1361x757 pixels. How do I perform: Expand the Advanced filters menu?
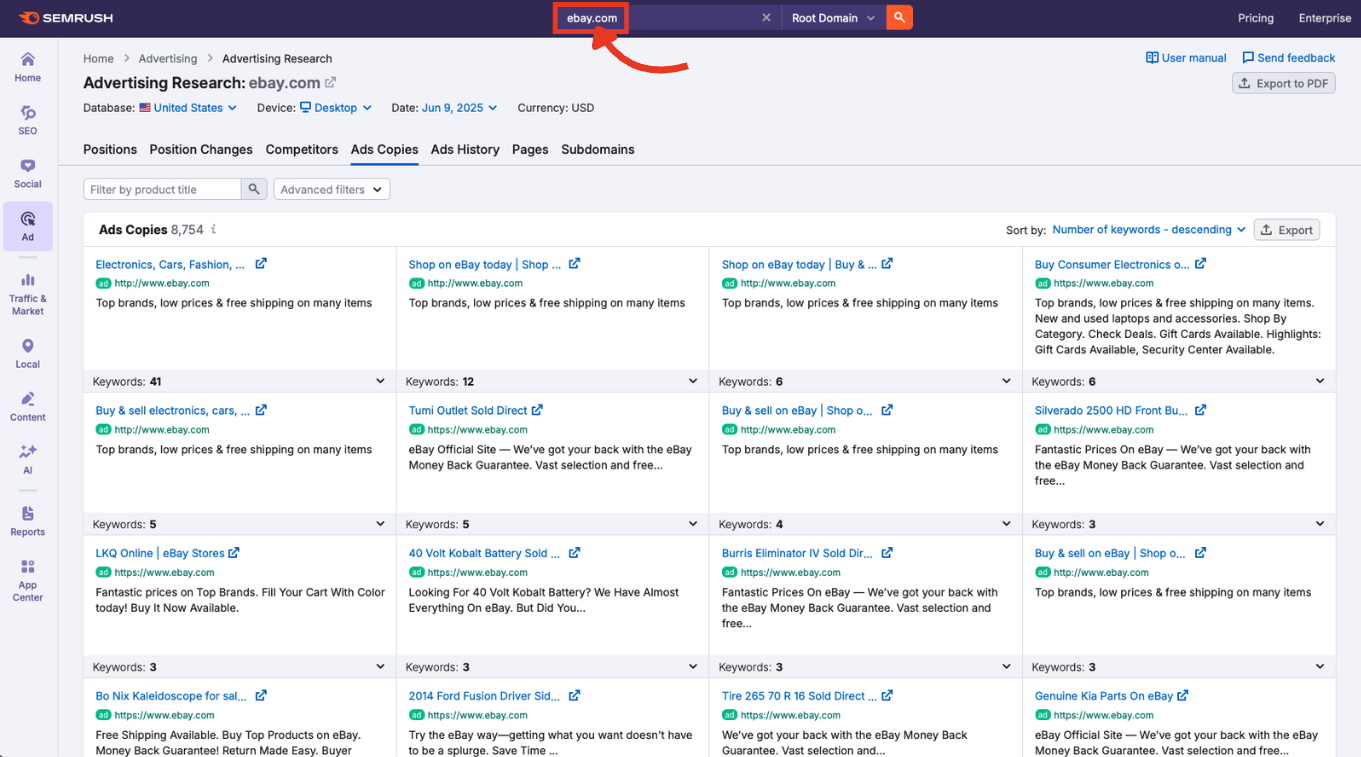point(331,189)
